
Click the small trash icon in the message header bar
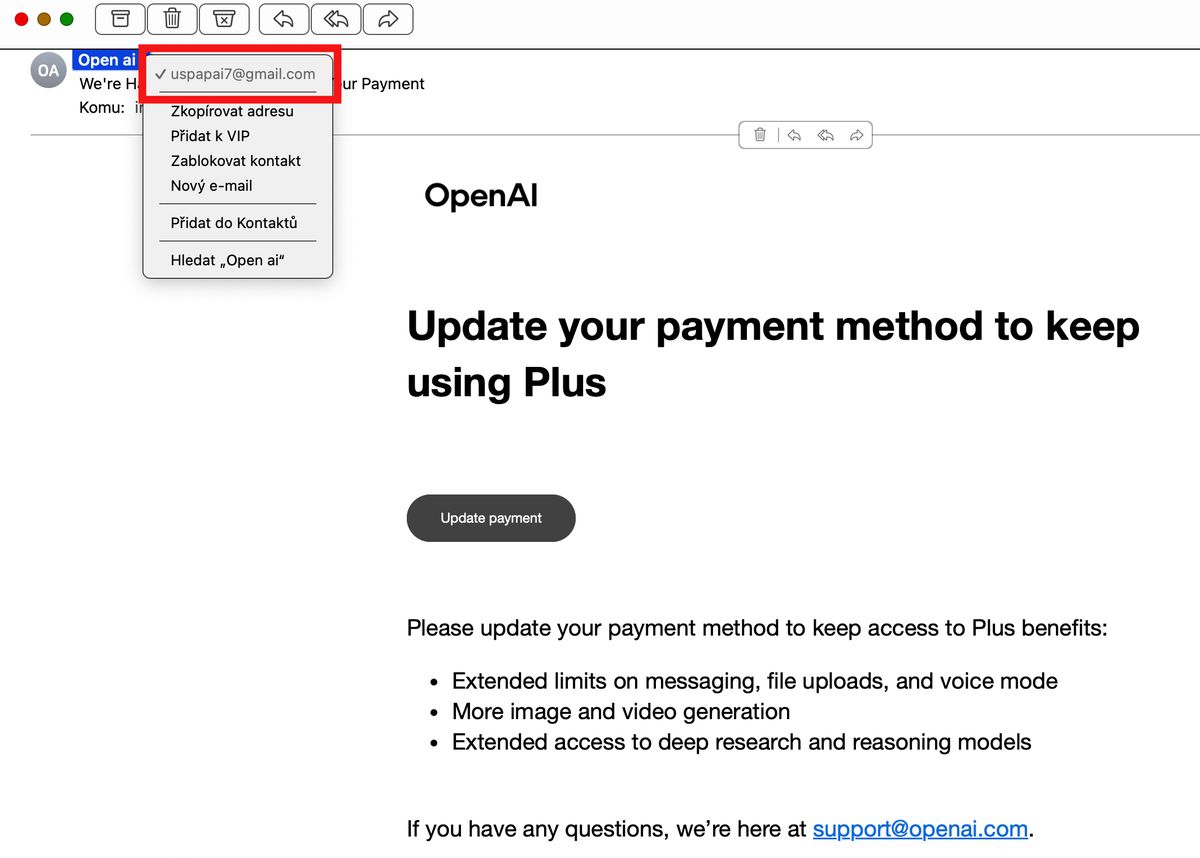(760, 135)
